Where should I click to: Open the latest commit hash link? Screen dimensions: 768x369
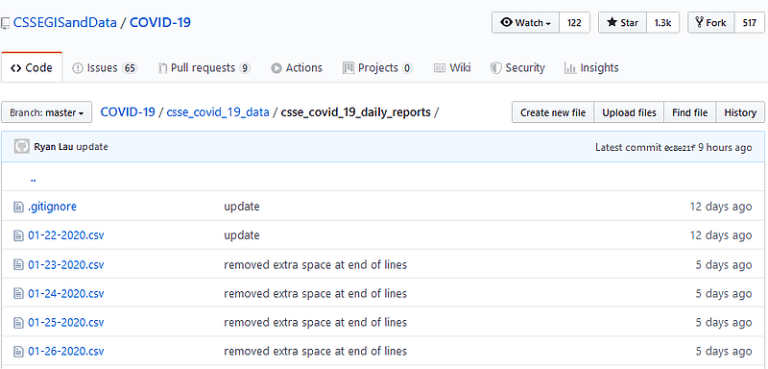(x=679, y=148)
